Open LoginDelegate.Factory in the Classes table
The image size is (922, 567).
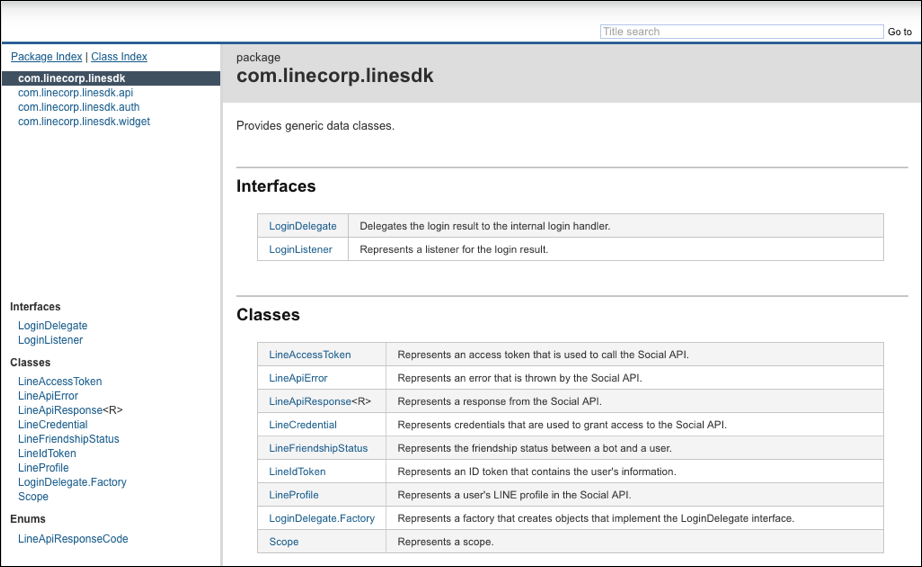[x=322, y=518]
